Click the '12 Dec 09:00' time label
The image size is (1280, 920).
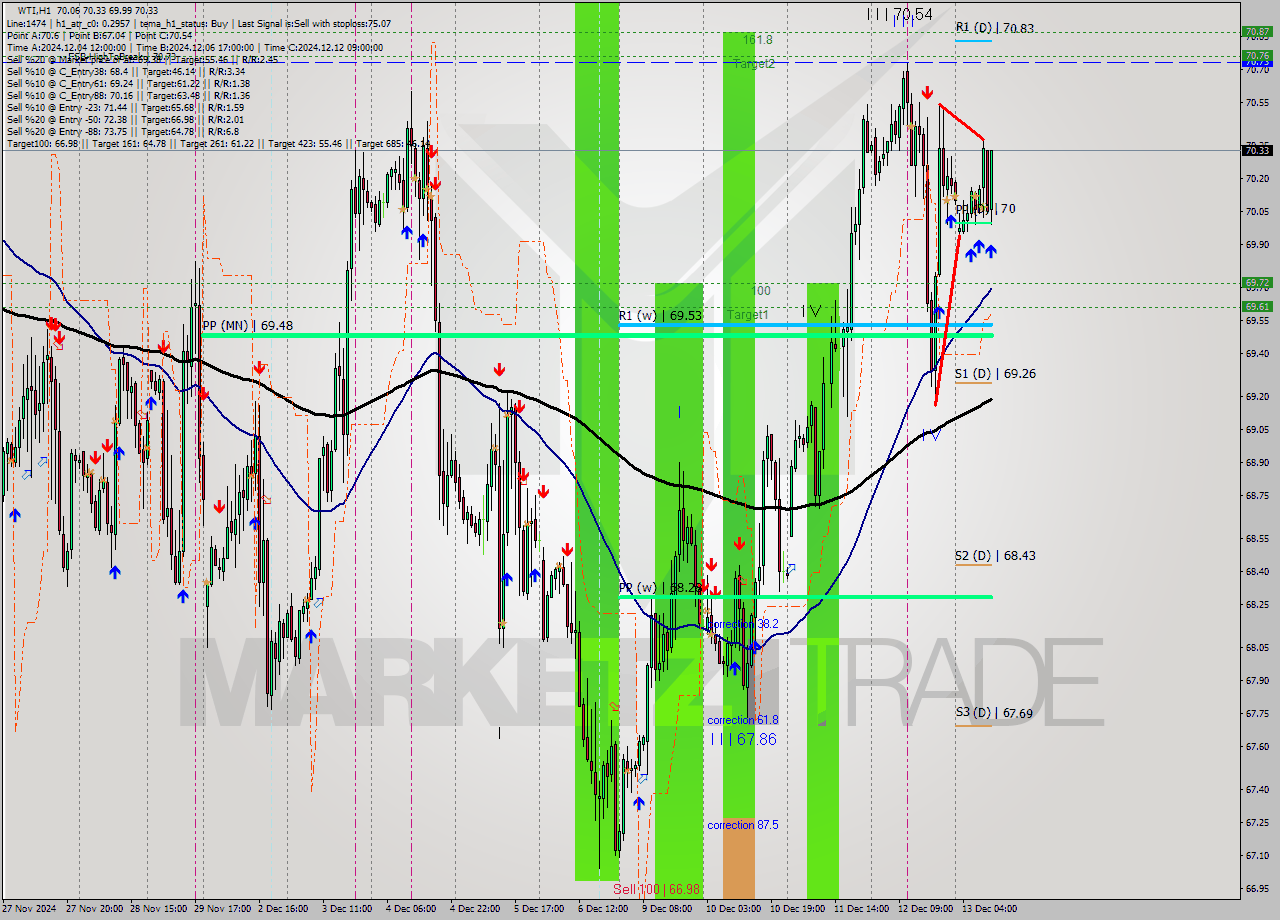925,909
